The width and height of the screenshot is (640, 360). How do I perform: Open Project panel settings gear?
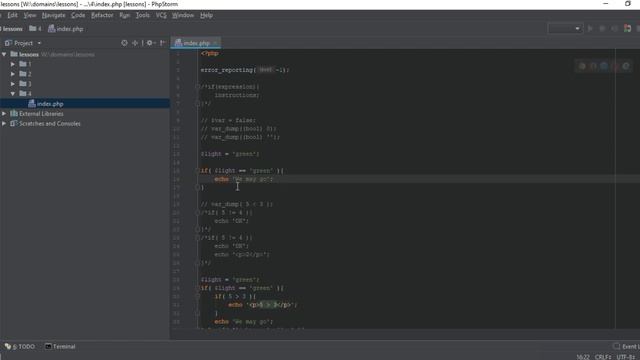[150, 43]
